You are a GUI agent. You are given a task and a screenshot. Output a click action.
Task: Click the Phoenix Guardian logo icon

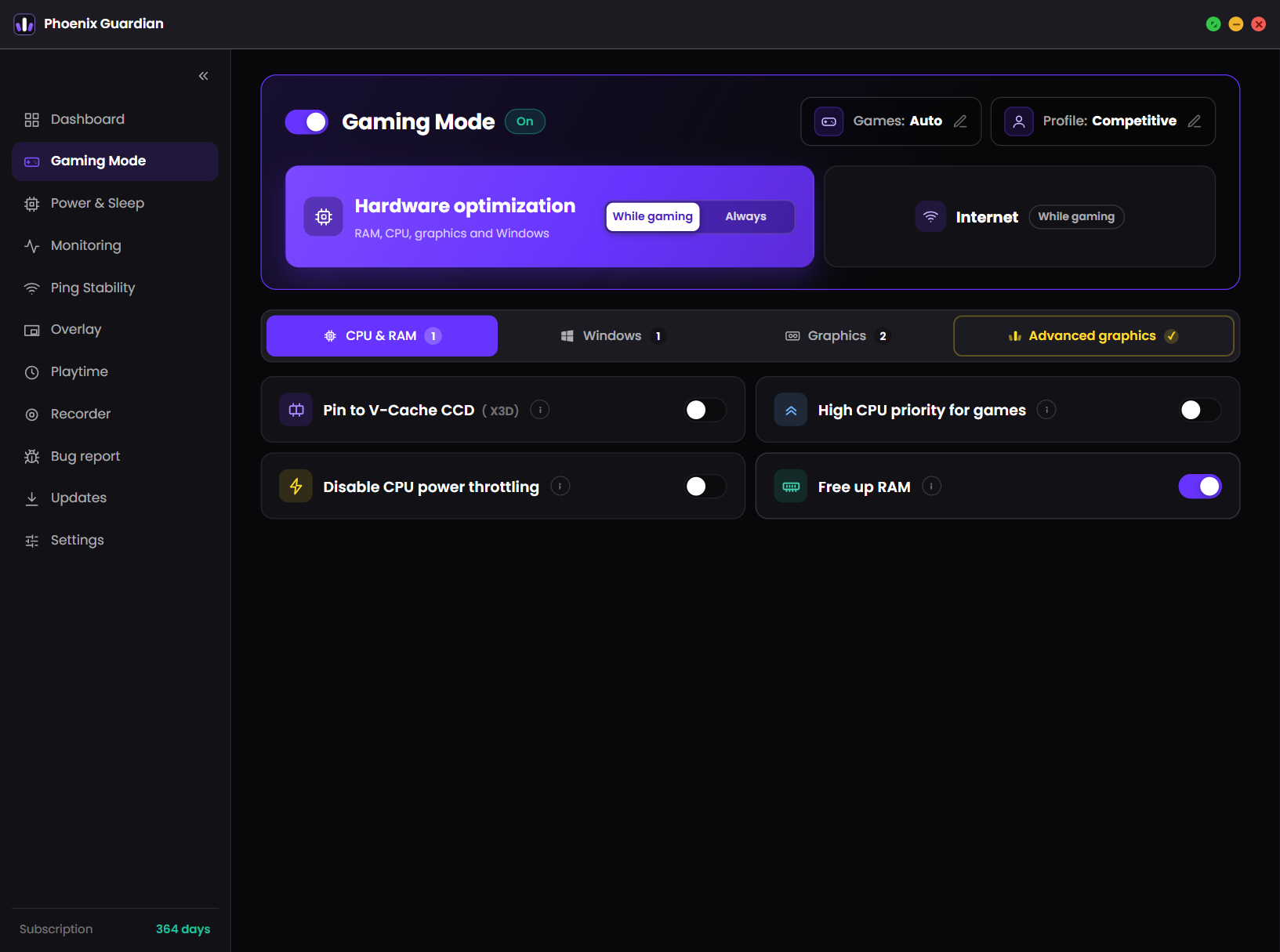click(24, 24)
